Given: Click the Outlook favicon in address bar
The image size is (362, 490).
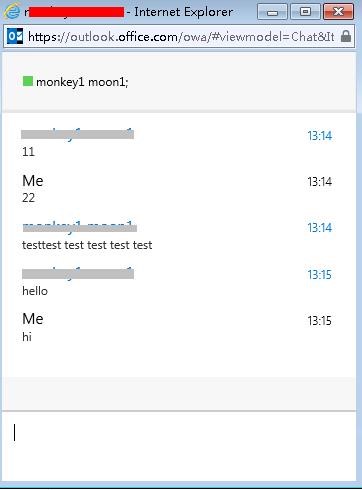Looking at the screenshot, I should coord(15,36).
